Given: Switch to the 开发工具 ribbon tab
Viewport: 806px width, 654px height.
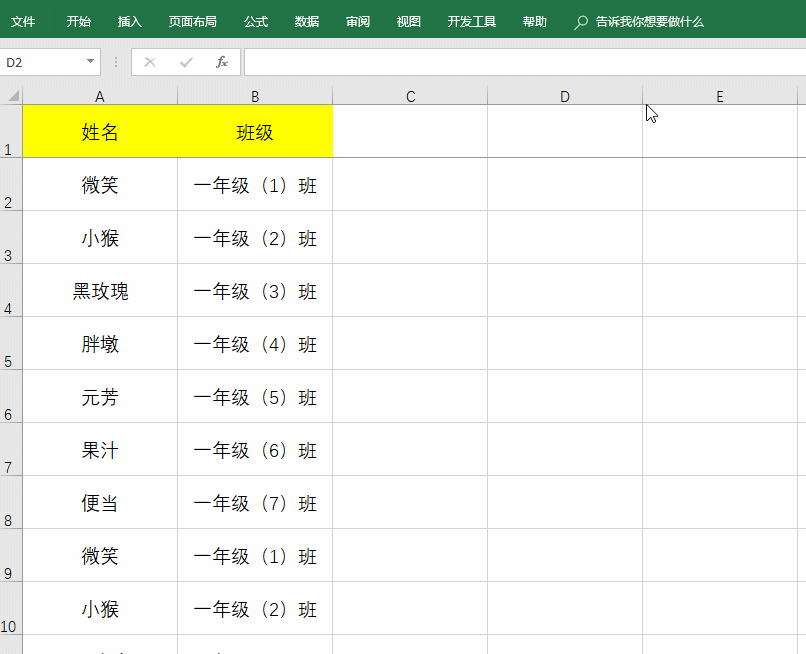Looking at the screenshot, I should (471, 22).
